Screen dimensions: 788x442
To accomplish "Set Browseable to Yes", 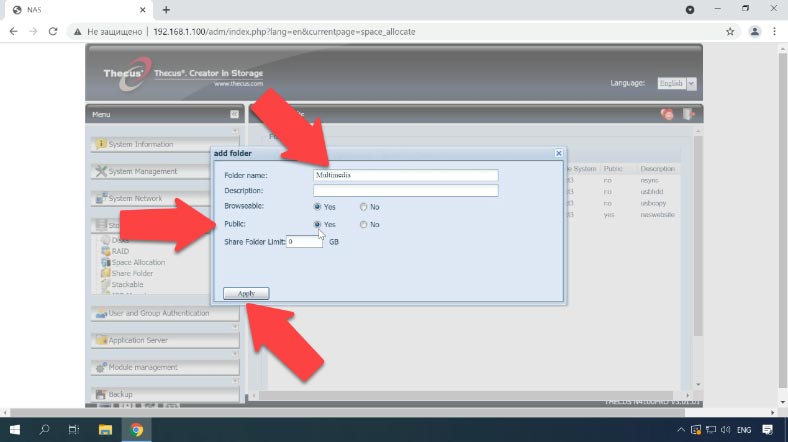I will (317, 206).
